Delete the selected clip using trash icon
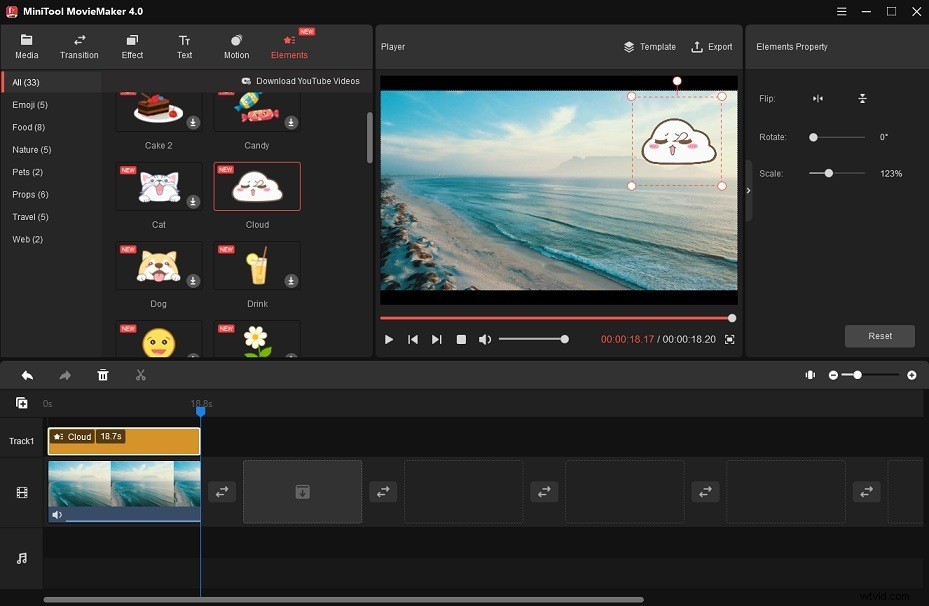929x606 pixels. pyautogui.click(x=103, y=375)
